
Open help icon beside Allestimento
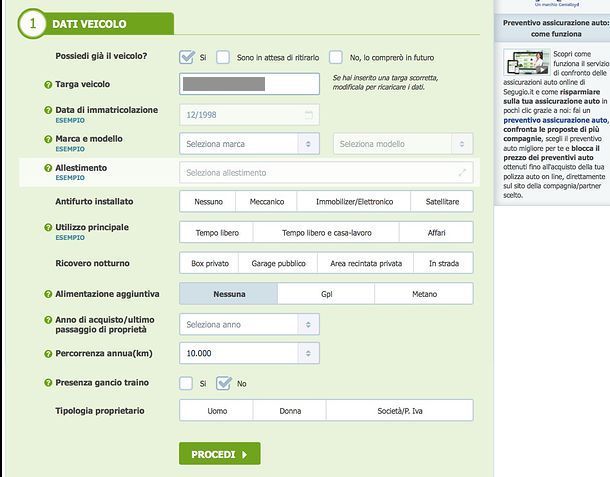[x=48, y=168]
